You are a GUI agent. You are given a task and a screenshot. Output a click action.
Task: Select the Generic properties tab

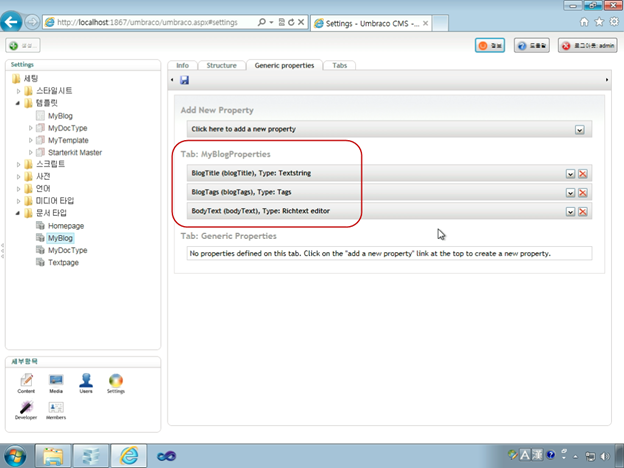(x=284, y=65)
